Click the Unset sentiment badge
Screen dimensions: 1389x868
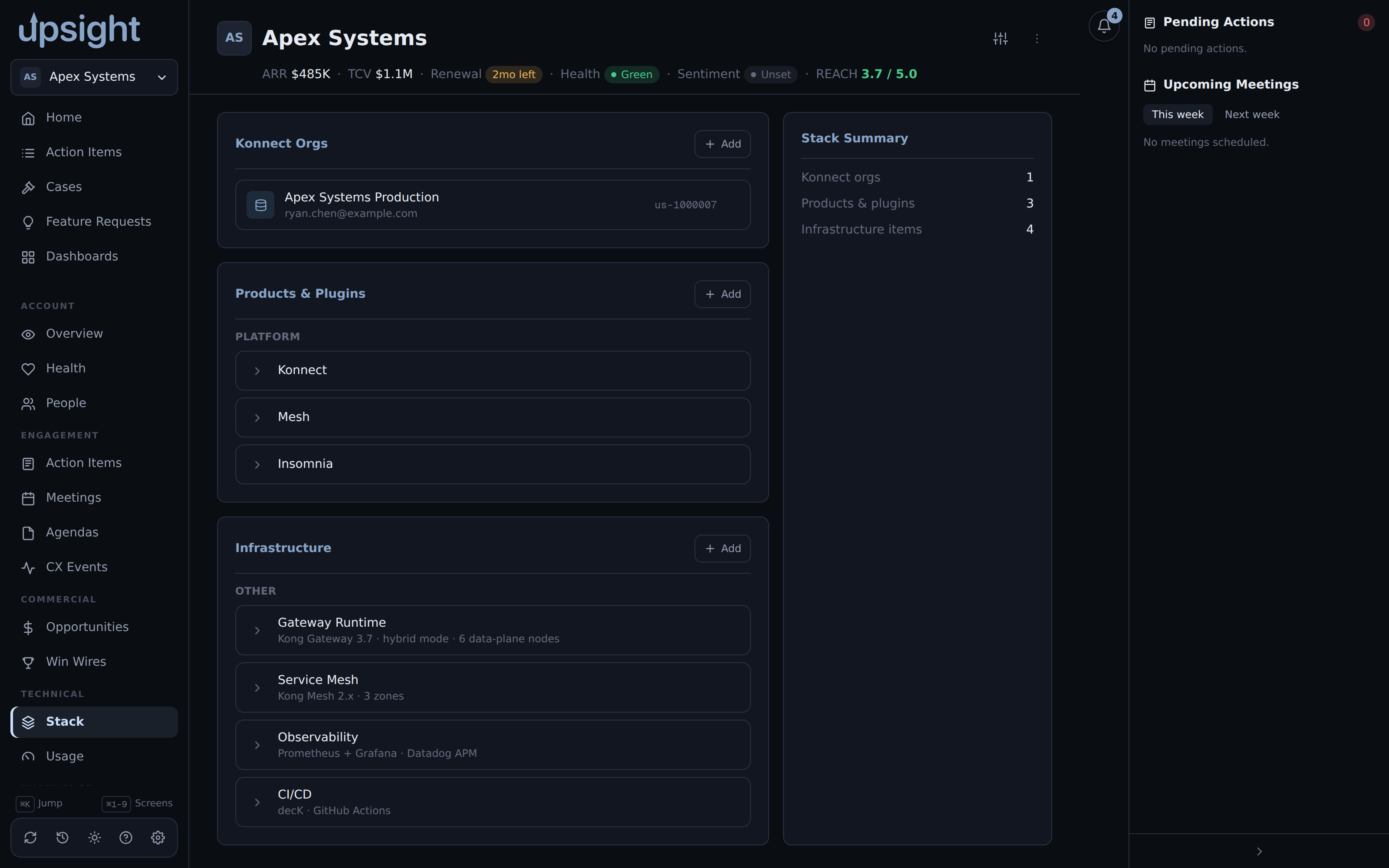point(770,75)
